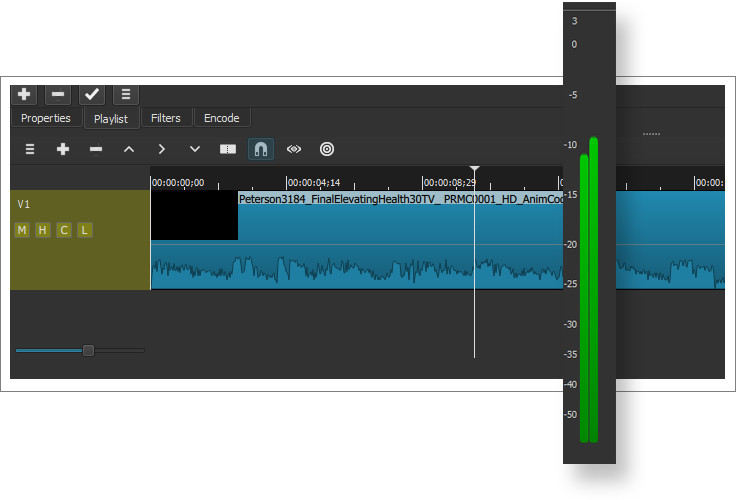This screenshot has height=500, width=736.
Task: Open the playlist hamburger menu
Action: click(126, 94)
